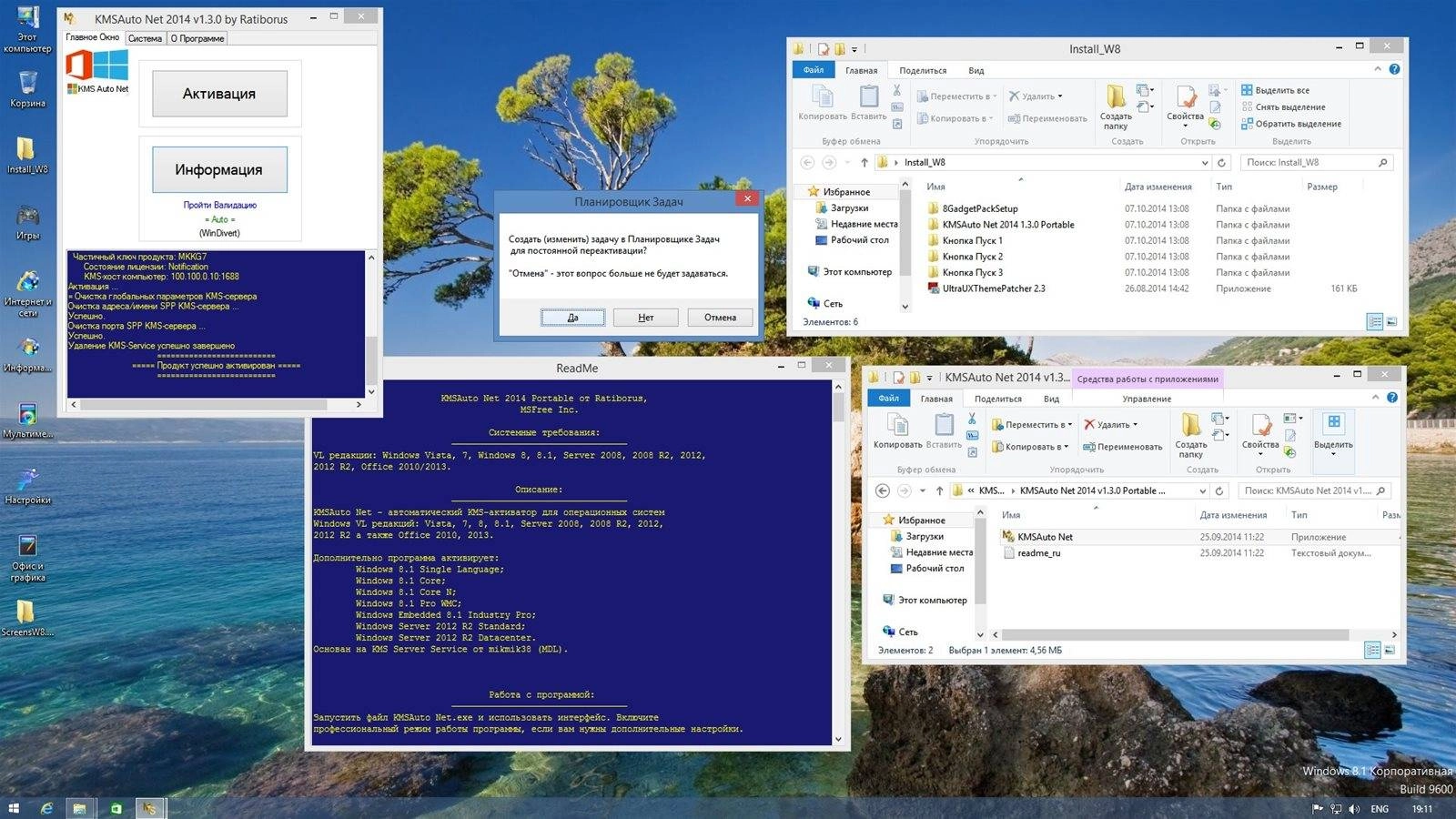Switch to the Поделиться tab in the Install_W8 window
The width and height of the screenshot is (1456, 819).
(x=923, y=70)
